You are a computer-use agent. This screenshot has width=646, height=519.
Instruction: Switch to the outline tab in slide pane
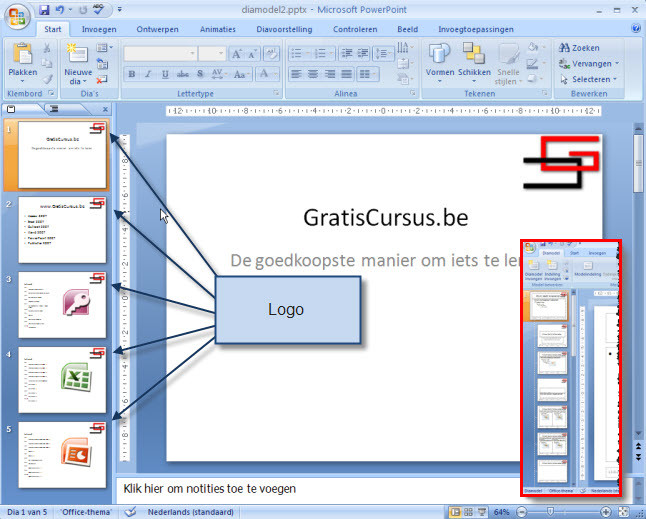(x=54, y=109)
